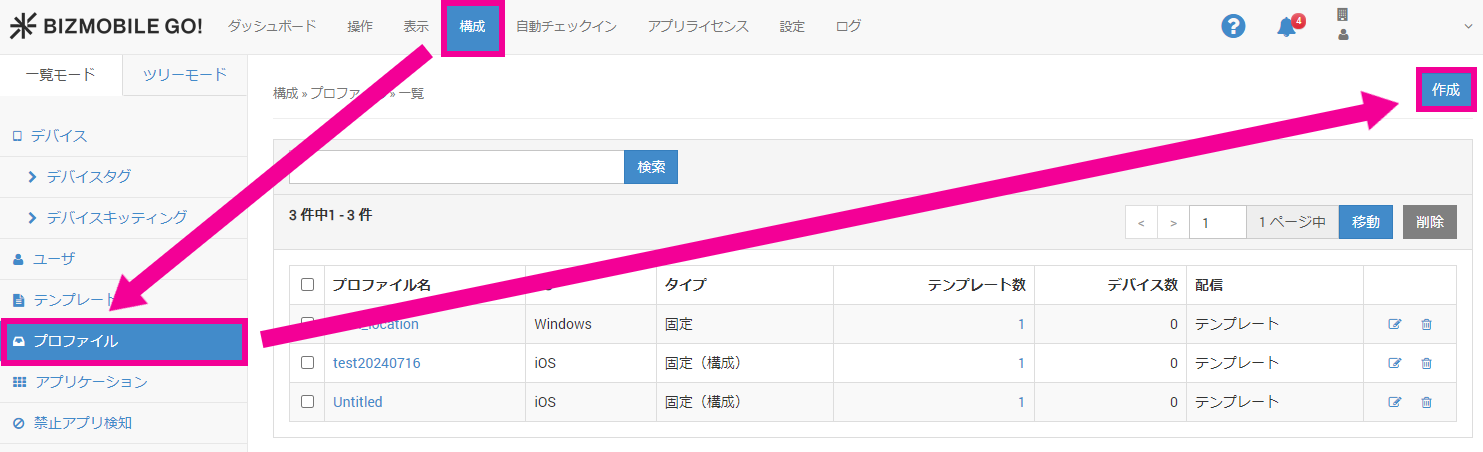Open the help question mark icon
Screen dimensions: 1483x452
coord(1233,27)
